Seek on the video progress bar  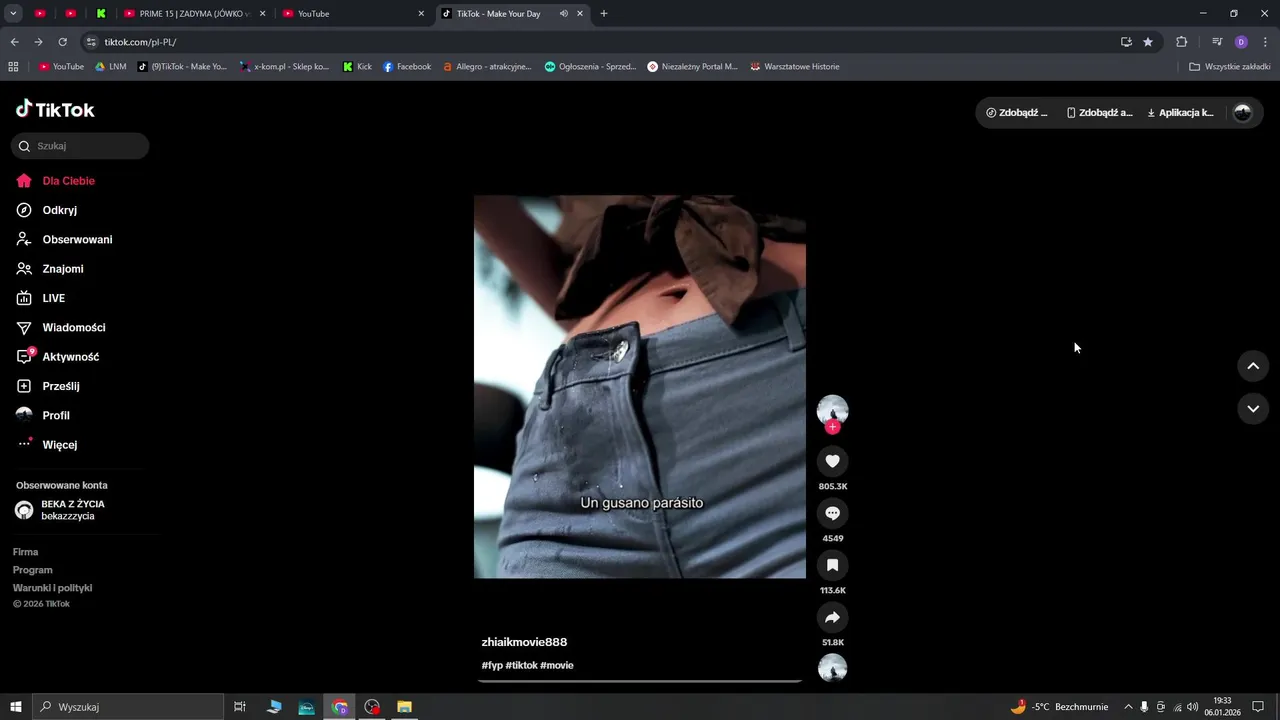click(640, 681)
